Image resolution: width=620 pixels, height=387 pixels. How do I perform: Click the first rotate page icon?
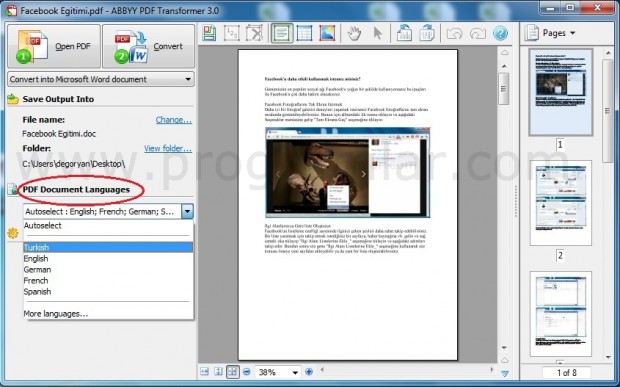(404, 33)
